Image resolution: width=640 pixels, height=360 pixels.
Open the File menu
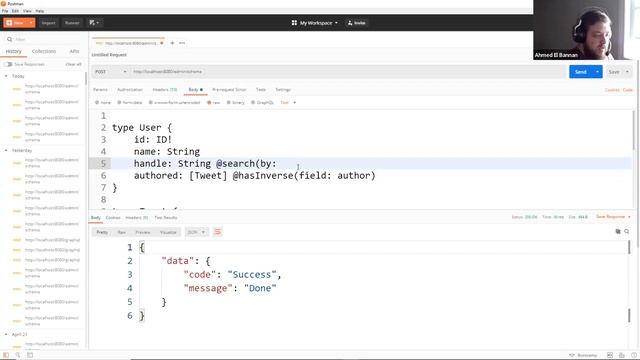[5, 11]
